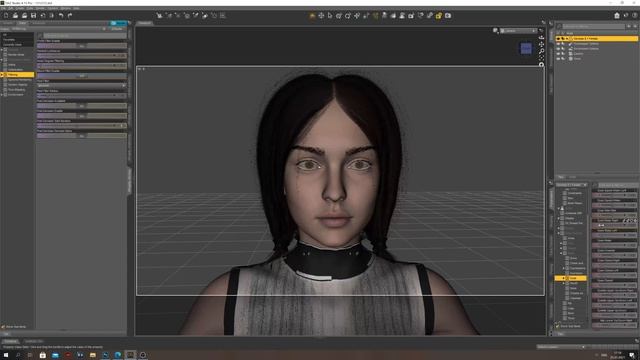Click the Save floppy-disk icon
This screenshot has width=640, height=360.
[x=33, y=16]
